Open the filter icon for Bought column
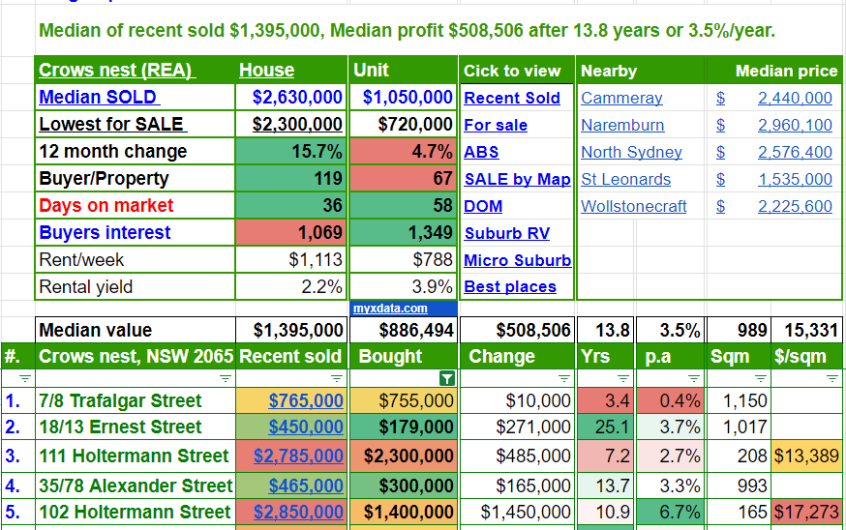Screen dimensions: 846x530 click(x=447, y=379)
